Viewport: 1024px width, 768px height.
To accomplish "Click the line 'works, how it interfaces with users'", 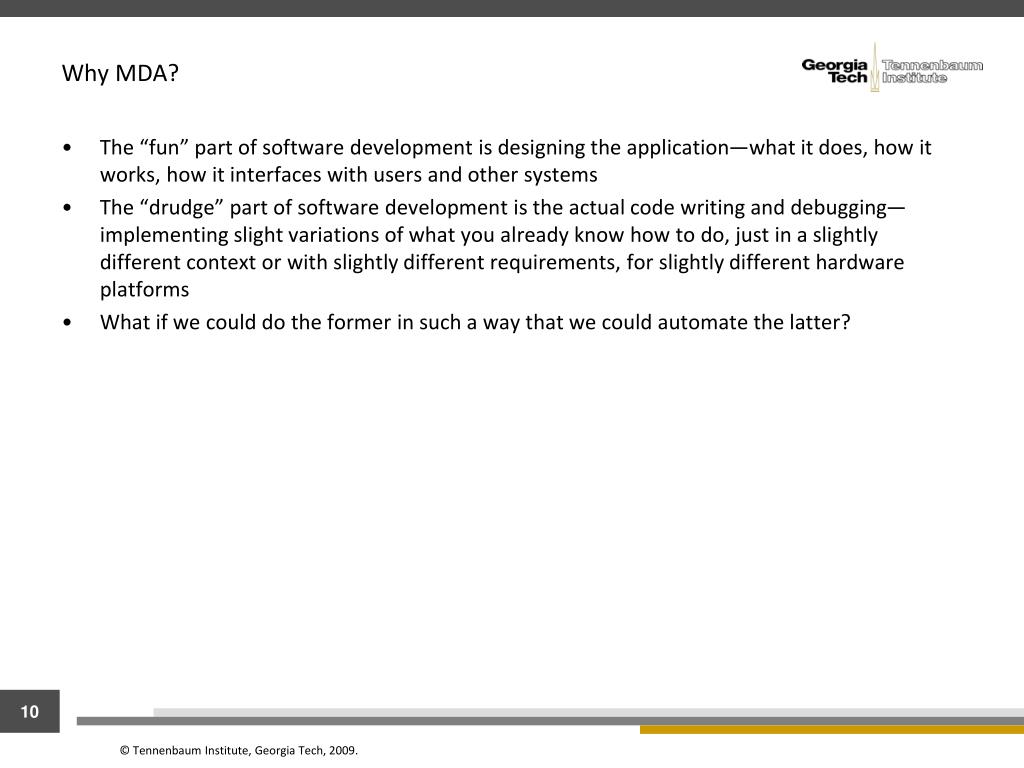I will [348, 175].
